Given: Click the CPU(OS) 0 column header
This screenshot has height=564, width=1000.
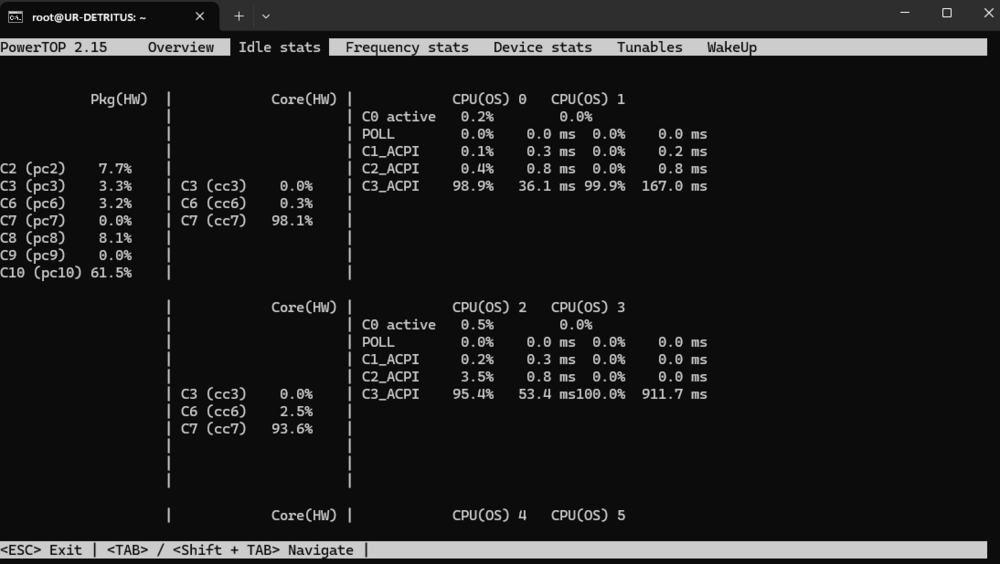Looking at the screenshot, I should (489, 100).
